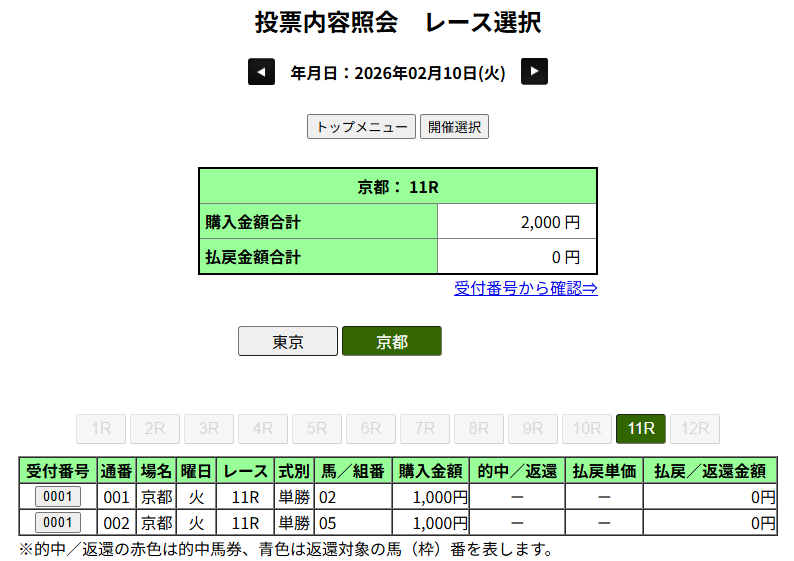Click the disabled 1R race button
794x561 pixels.
(101, 429)
